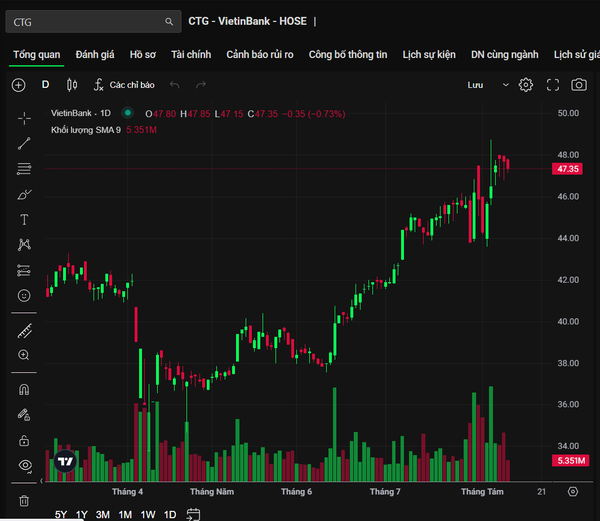600x521 pixels.
Task: Select the text annotation tool
Action: (24, 220)
